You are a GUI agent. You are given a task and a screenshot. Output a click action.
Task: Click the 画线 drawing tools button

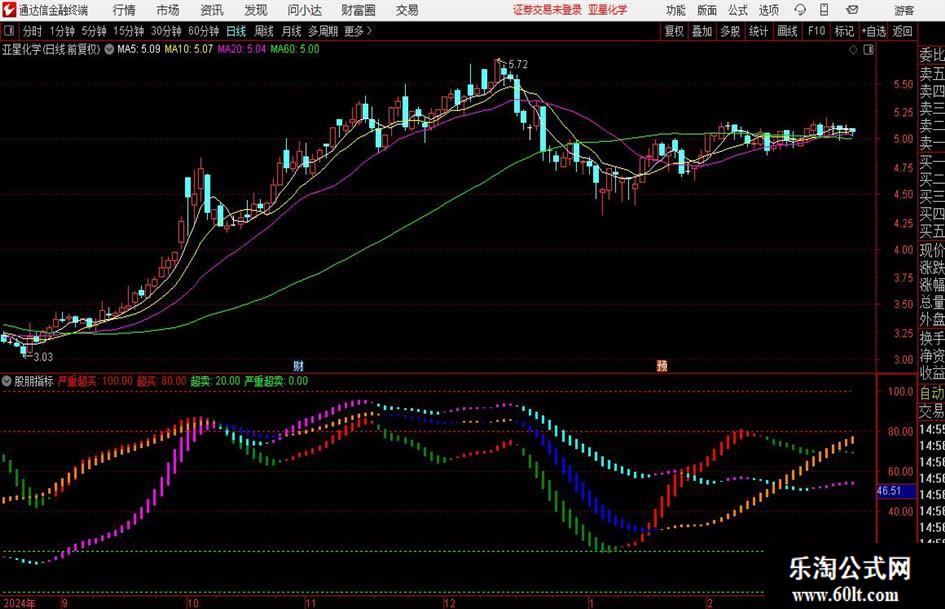click(787, 31)
